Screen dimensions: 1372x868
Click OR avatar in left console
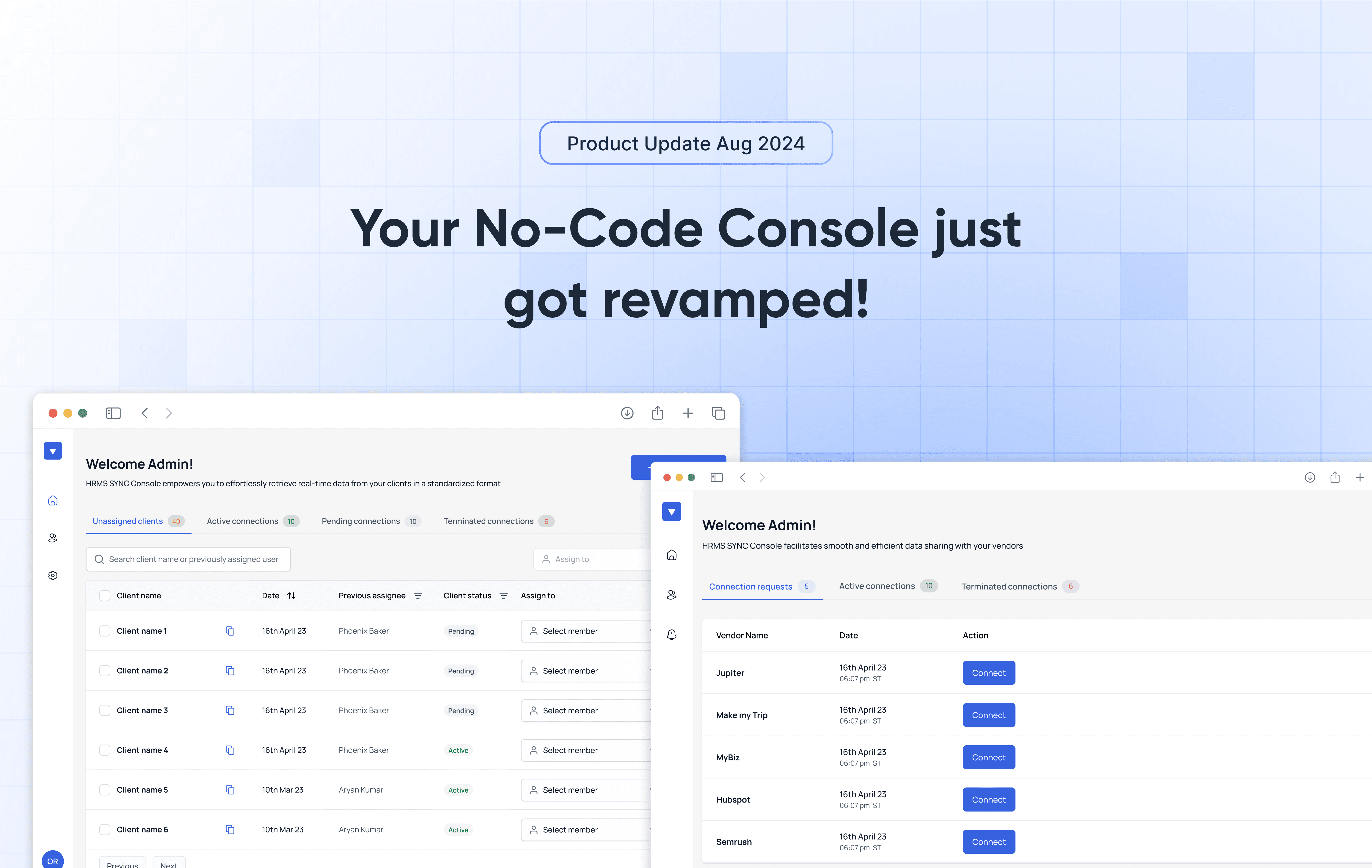tap(52, 860)
